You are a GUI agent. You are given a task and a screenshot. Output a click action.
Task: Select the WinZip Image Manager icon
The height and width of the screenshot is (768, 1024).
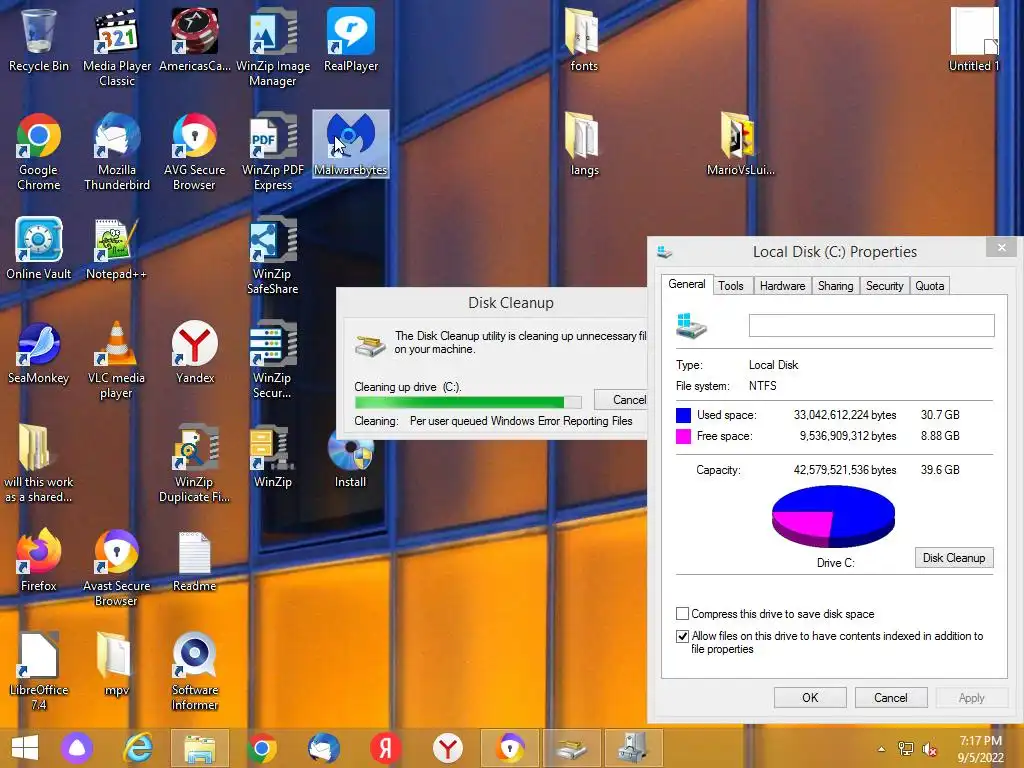273,47
